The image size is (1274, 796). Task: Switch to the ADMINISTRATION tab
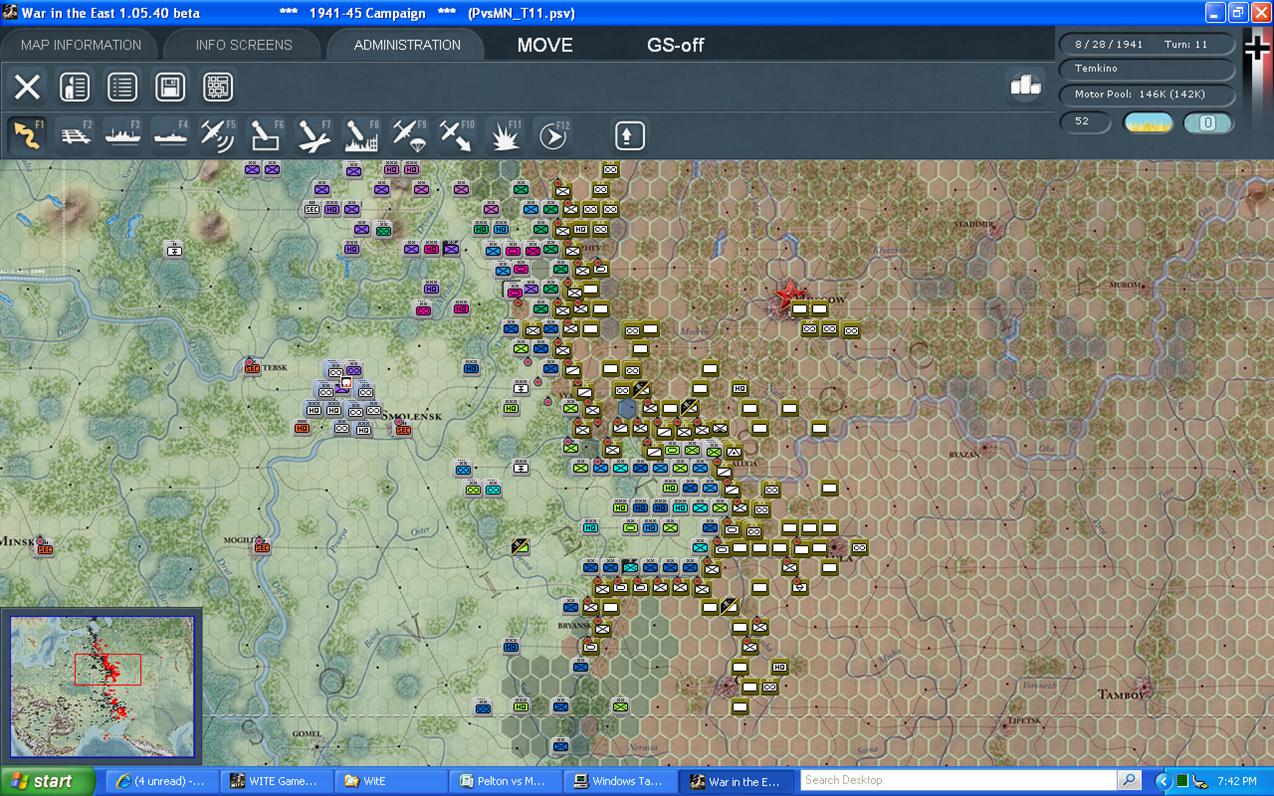407,45
